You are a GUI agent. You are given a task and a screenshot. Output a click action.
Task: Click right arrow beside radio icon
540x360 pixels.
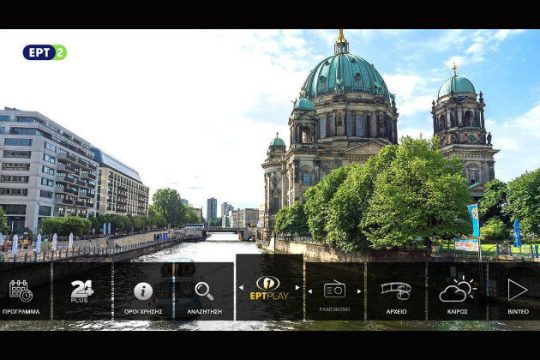[x=359, y=291]
